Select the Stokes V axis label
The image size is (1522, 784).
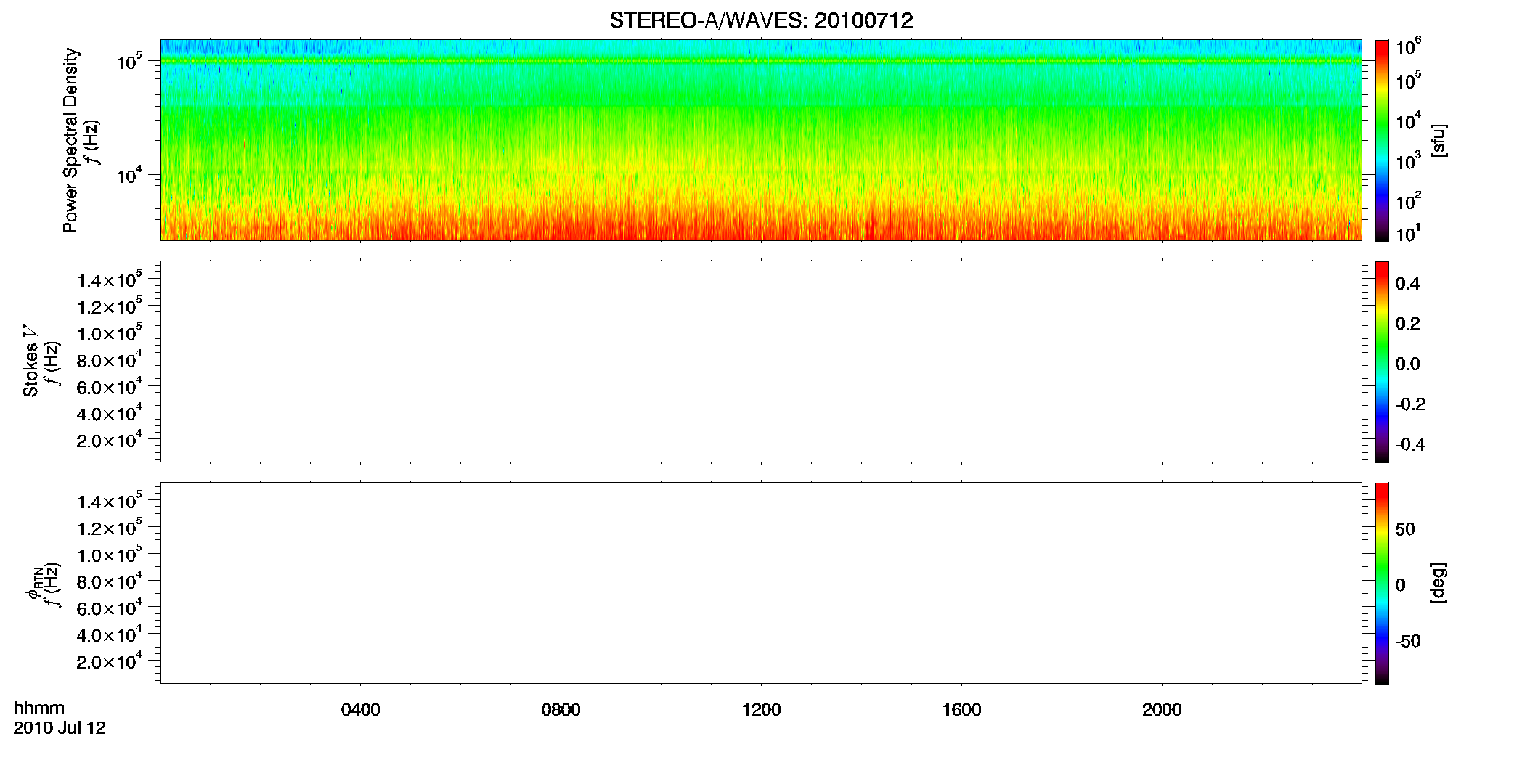31,361
